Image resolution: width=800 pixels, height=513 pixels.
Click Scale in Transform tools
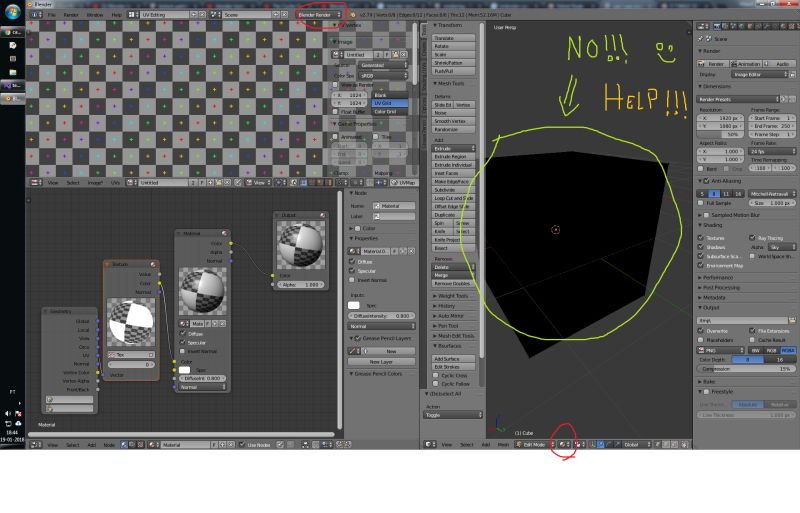(x=453, y=54)
